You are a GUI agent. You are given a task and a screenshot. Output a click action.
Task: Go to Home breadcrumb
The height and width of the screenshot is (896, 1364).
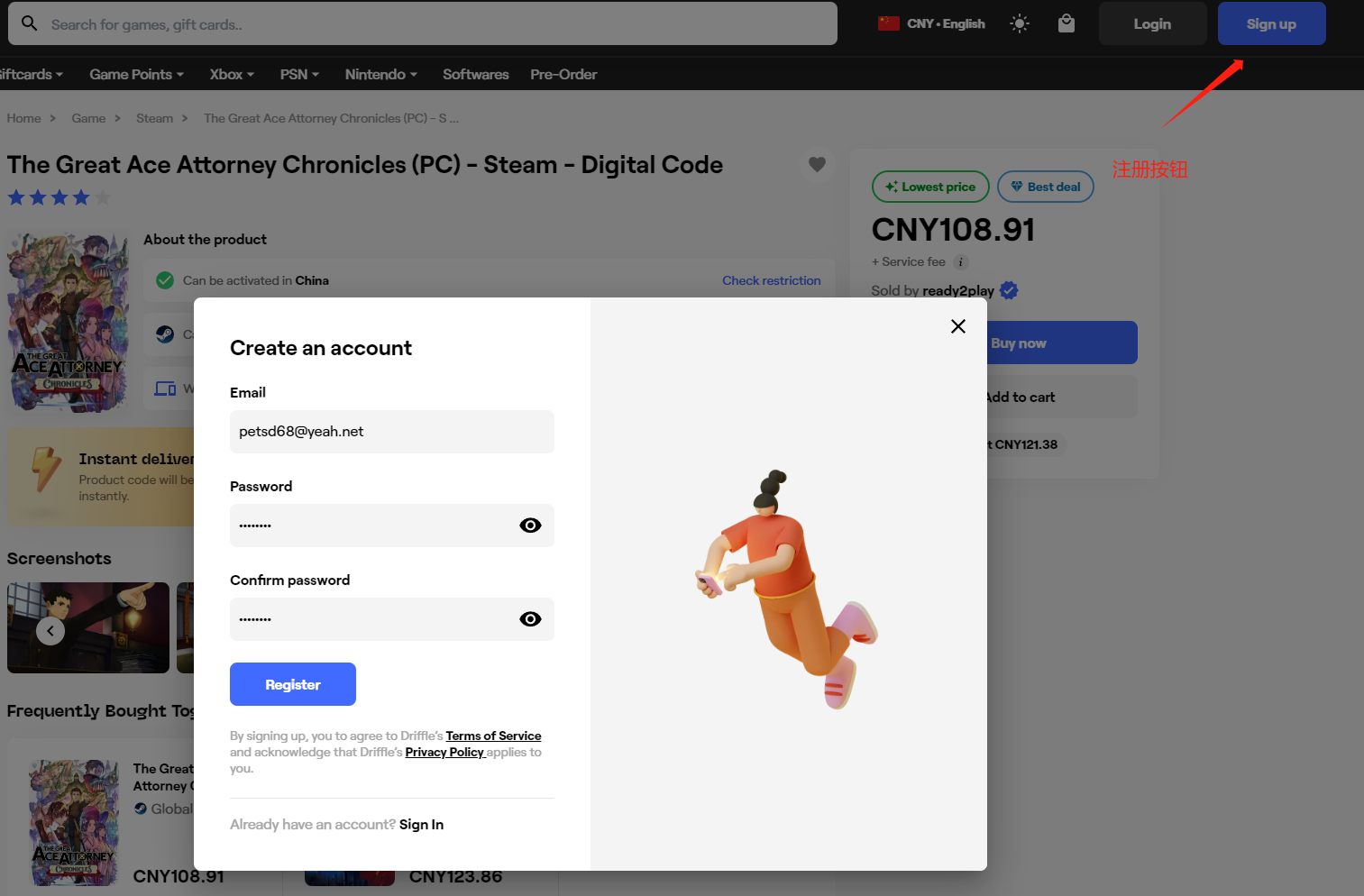pyautogui.click(x=24, y=118)
